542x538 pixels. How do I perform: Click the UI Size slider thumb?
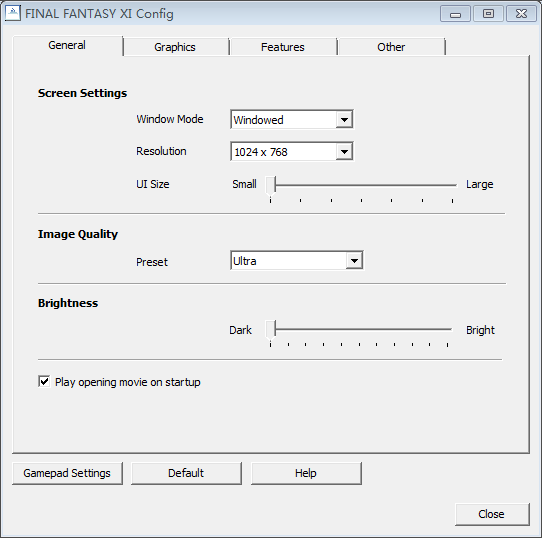click(270, 186)
